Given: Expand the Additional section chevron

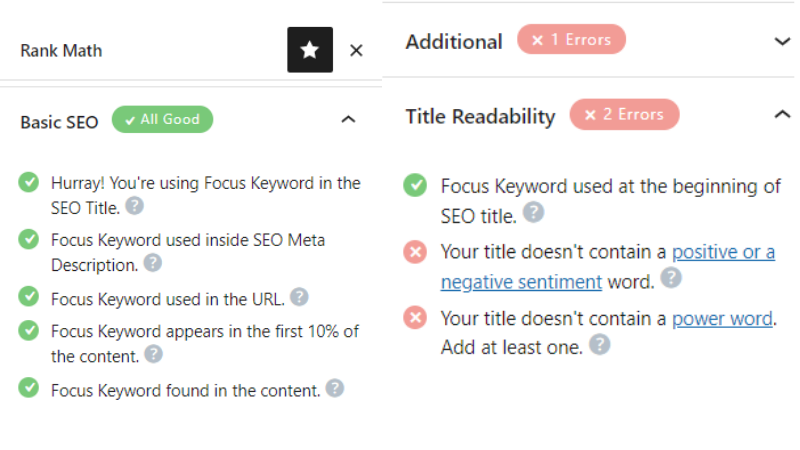Looking at the screenshot, I should point(782,41).
